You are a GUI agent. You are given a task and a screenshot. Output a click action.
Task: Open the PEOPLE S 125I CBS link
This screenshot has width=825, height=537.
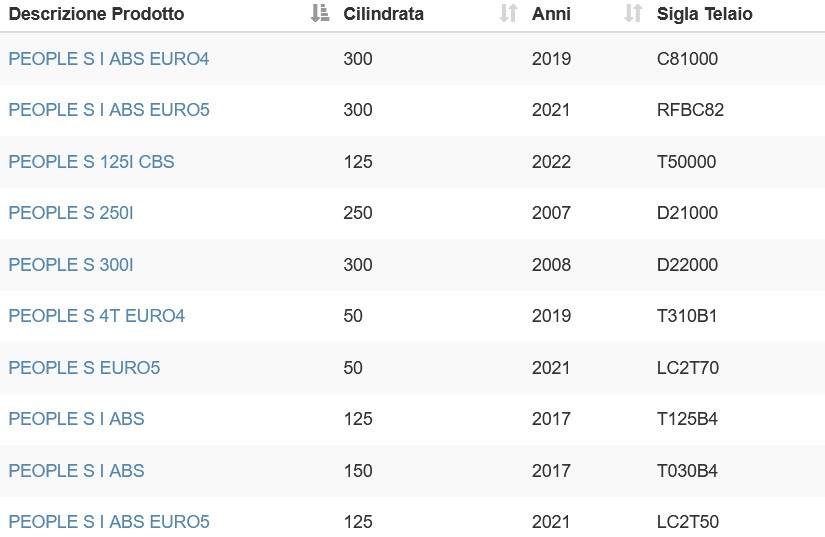tap(92, 161)
